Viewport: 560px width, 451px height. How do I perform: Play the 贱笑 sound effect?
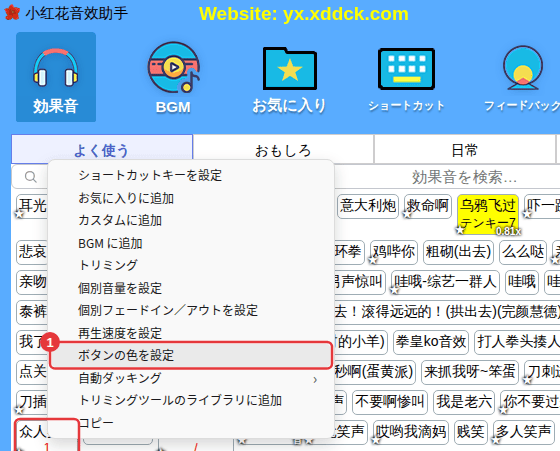coord(471,432)
